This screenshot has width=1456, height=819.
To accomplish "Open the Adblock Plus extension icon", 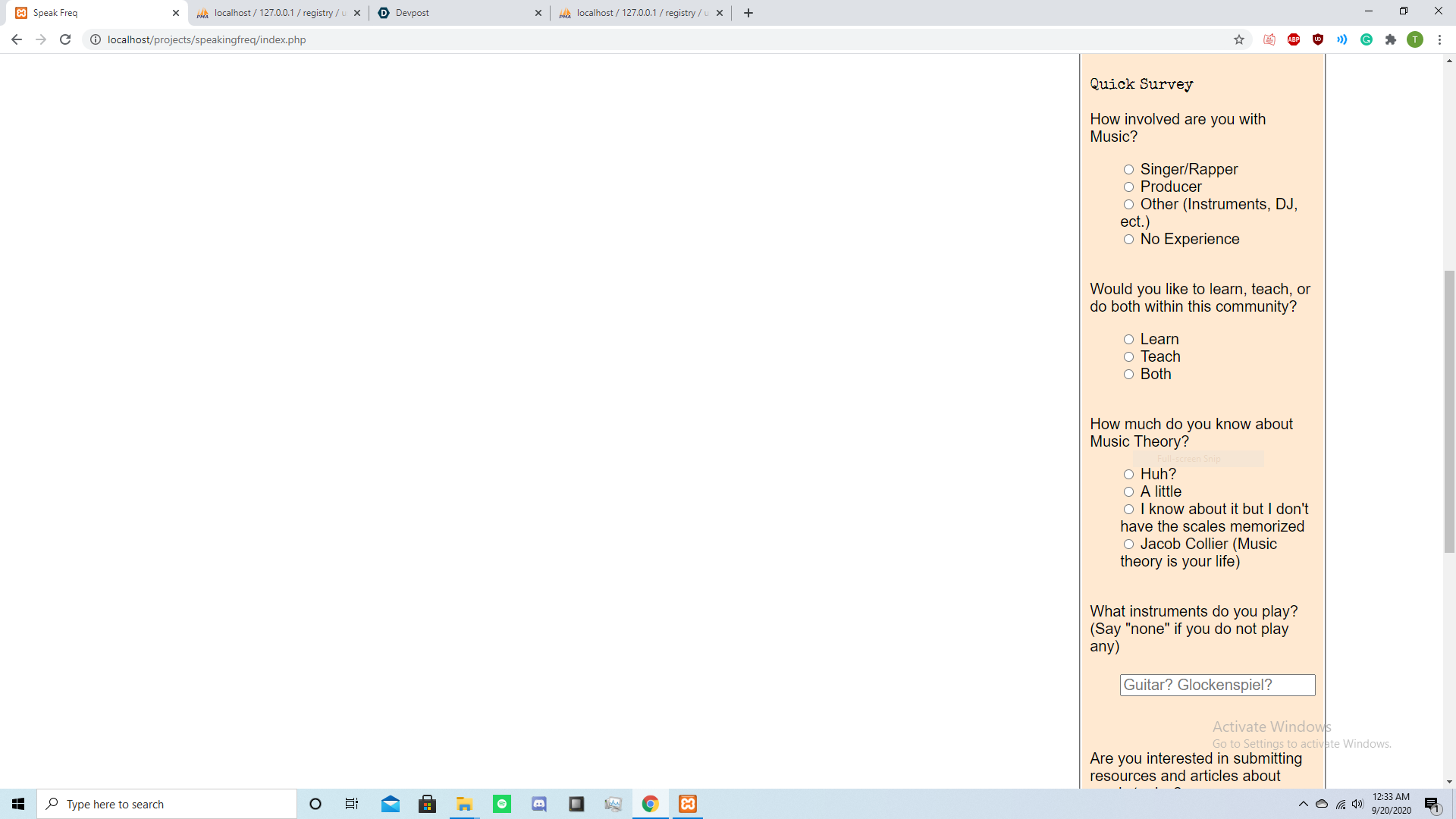I will coord(1294,39).
